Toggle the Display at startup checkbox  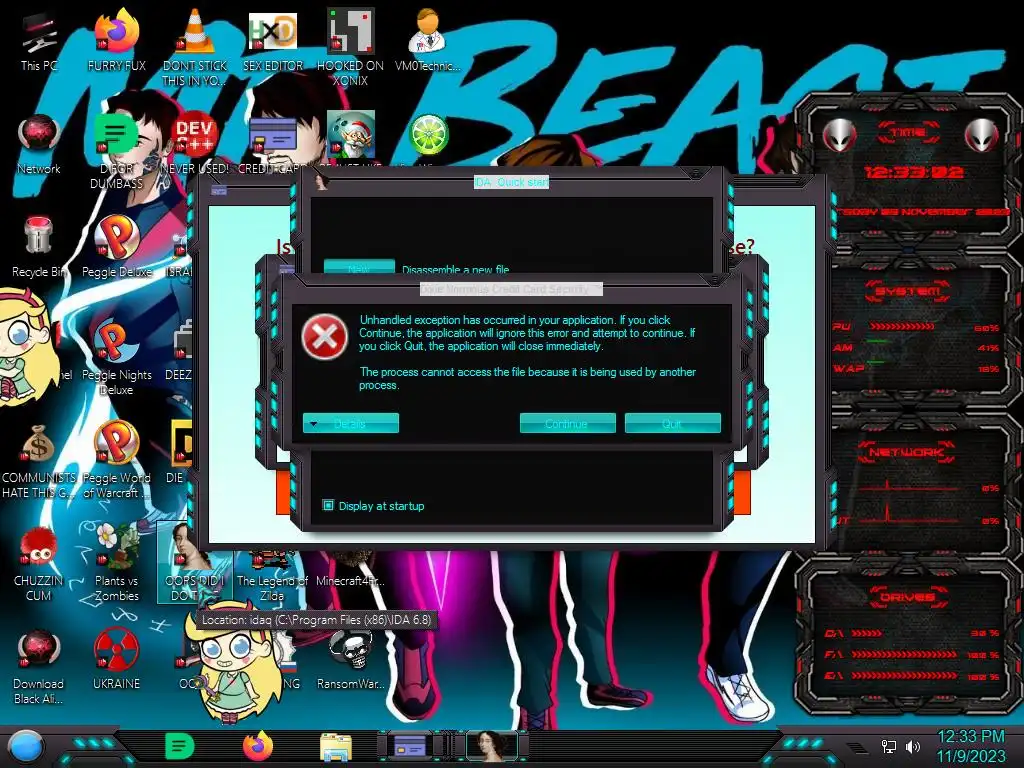tap(328, 505)
